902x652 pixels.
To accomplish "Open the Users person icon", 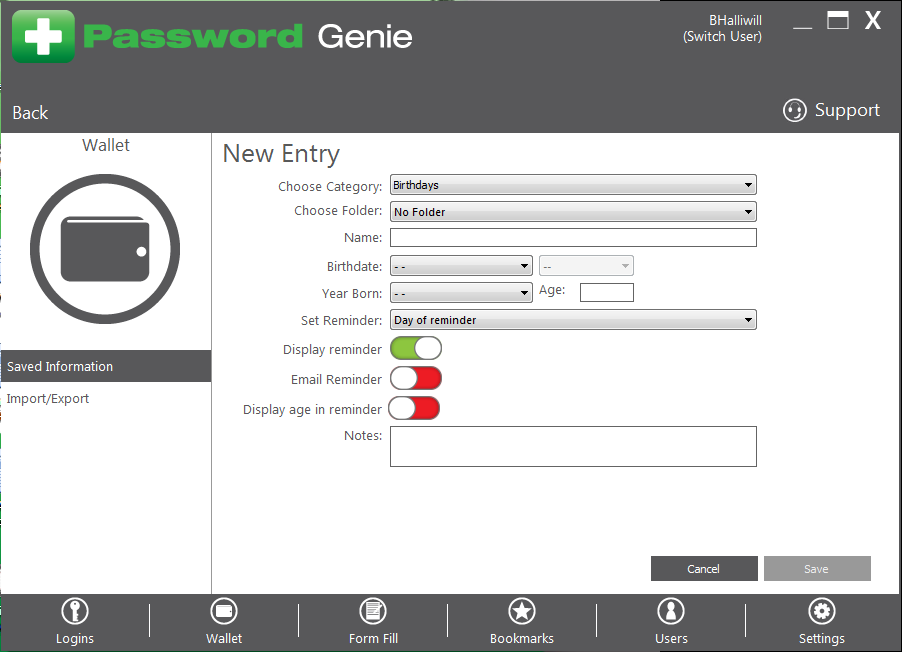I will [x=671, y=611].
